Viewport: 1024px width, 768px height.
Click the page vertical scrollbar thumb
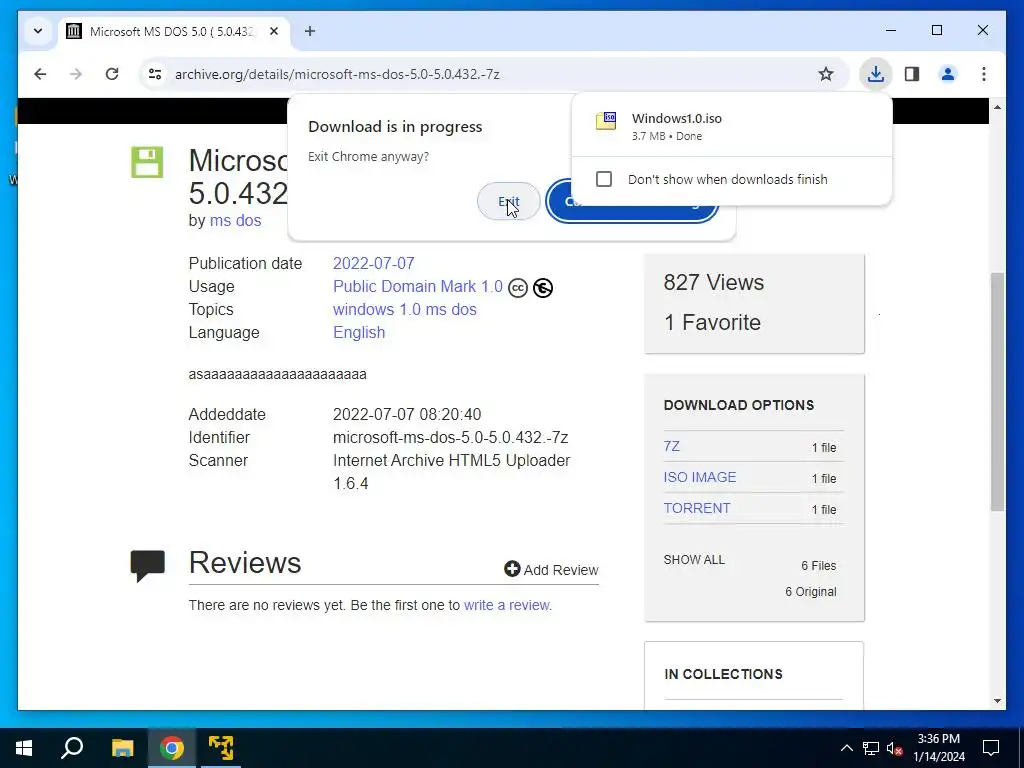point(997,392)
